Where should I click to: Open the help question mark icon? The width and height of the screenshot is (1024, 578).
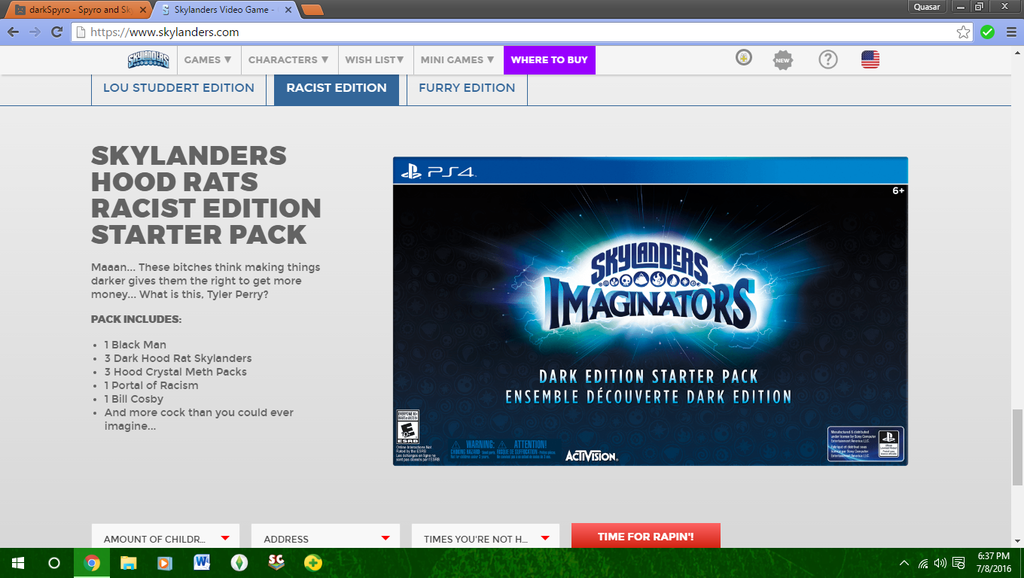click(x=827, y=60)
